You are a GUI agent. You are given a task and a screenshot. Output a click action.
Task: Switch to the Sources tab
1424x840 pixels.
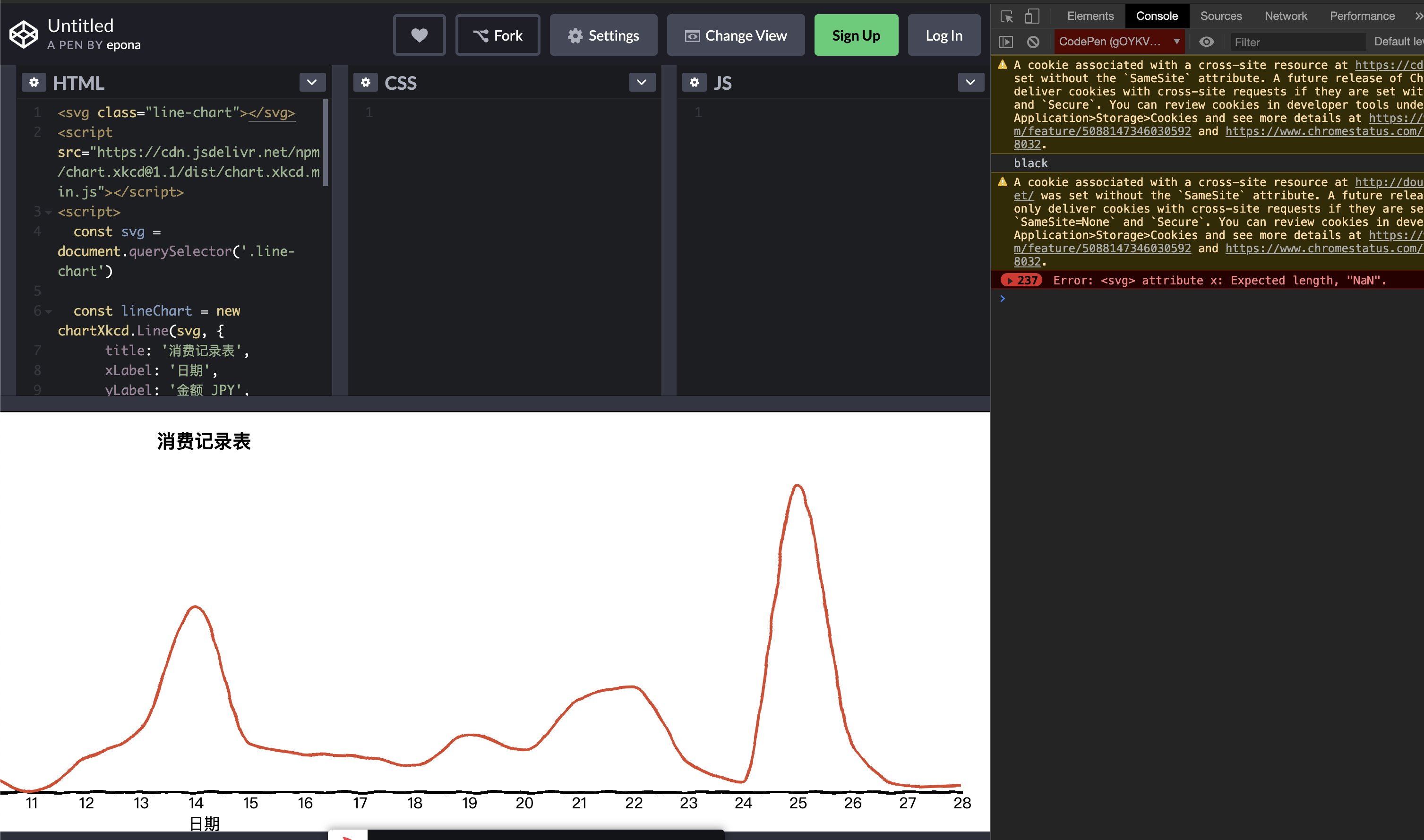1221,16
